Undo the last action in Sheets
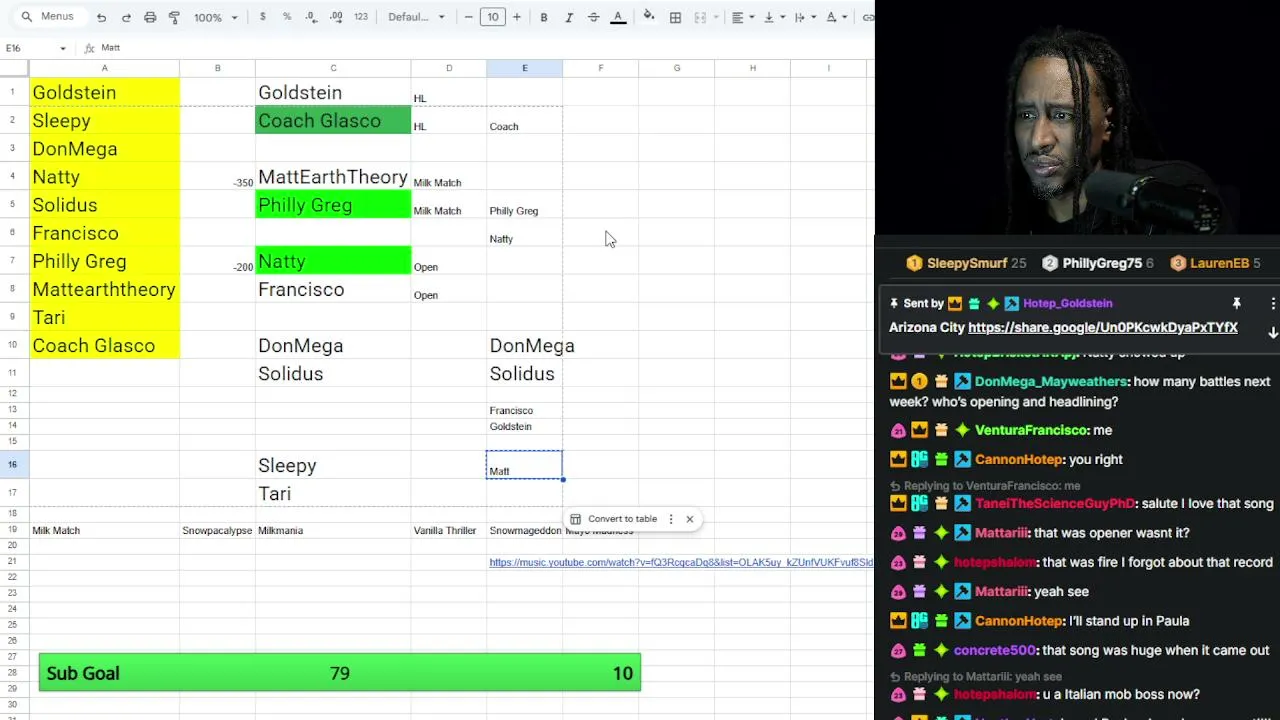 click(x=101, y=17)
